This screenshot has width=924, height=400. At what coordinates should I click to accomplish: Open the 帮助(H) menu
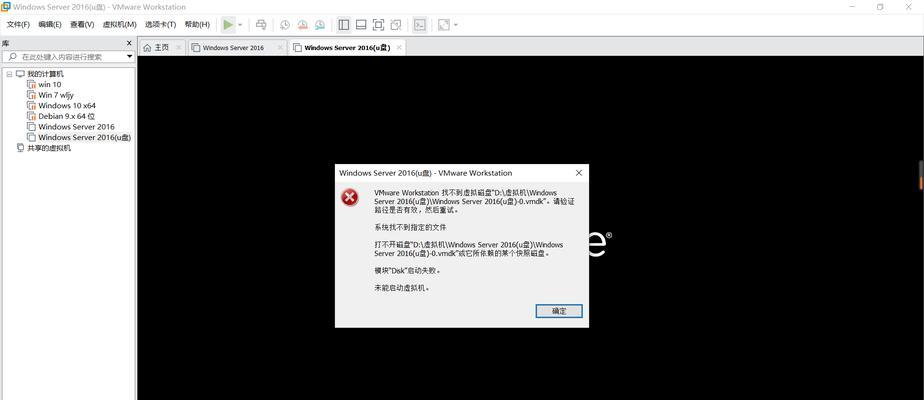(197, 25)
